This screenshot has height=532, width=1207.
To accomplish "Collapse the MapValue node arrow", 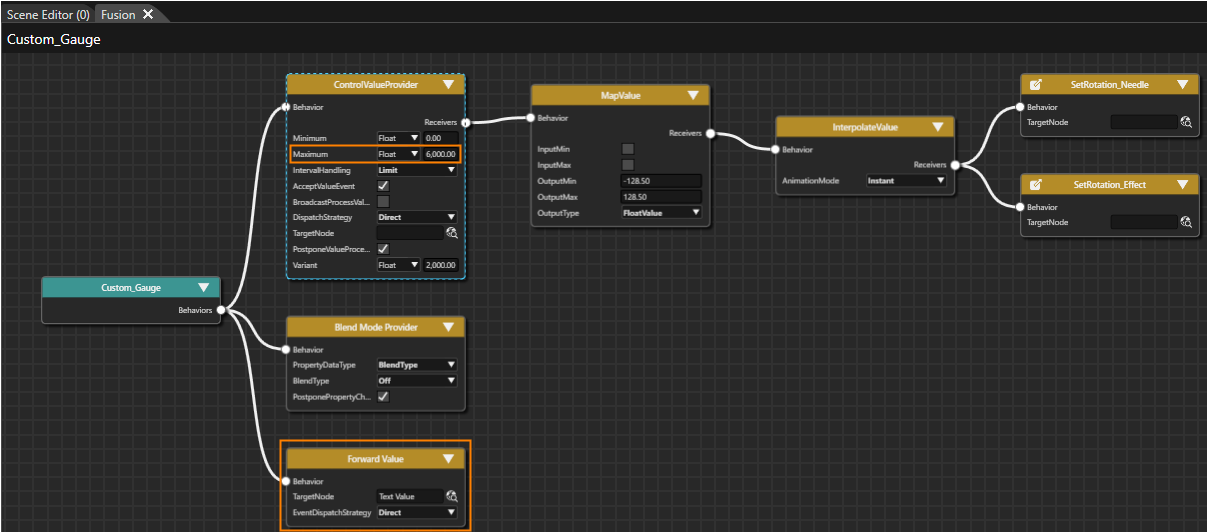I will click(x=693, y=96).
